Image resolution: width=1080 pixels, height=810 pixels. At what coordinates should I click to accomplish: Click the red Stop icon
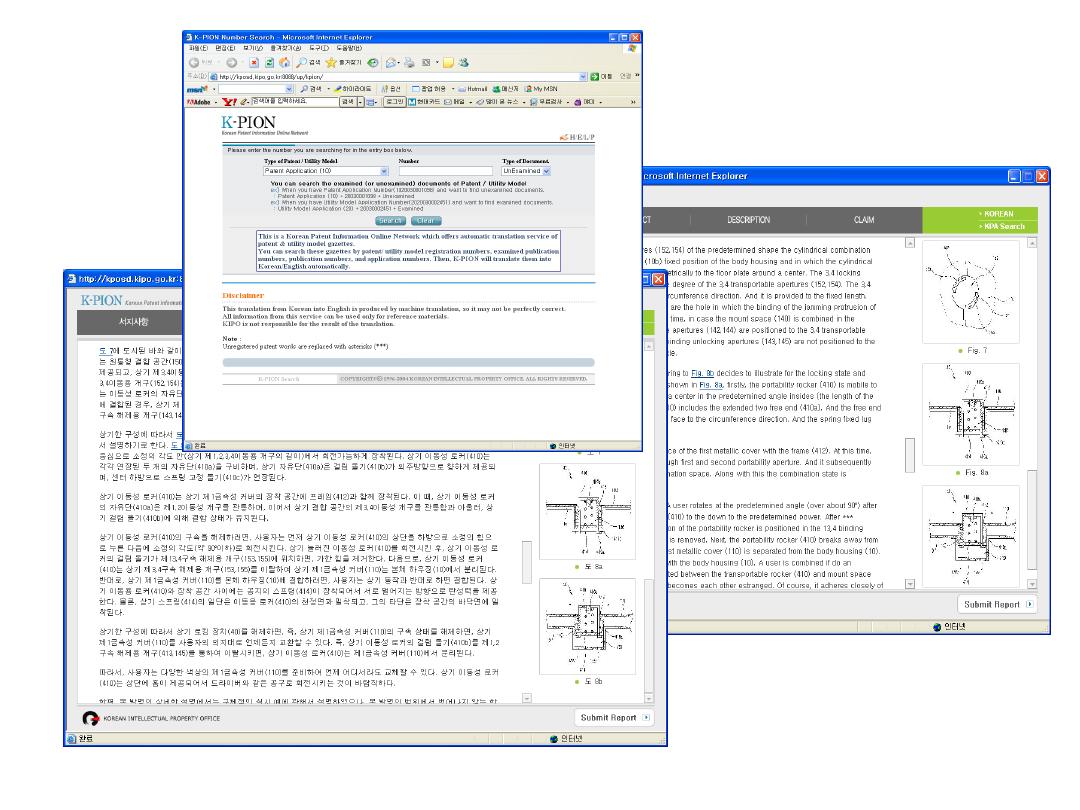point(254,63)
